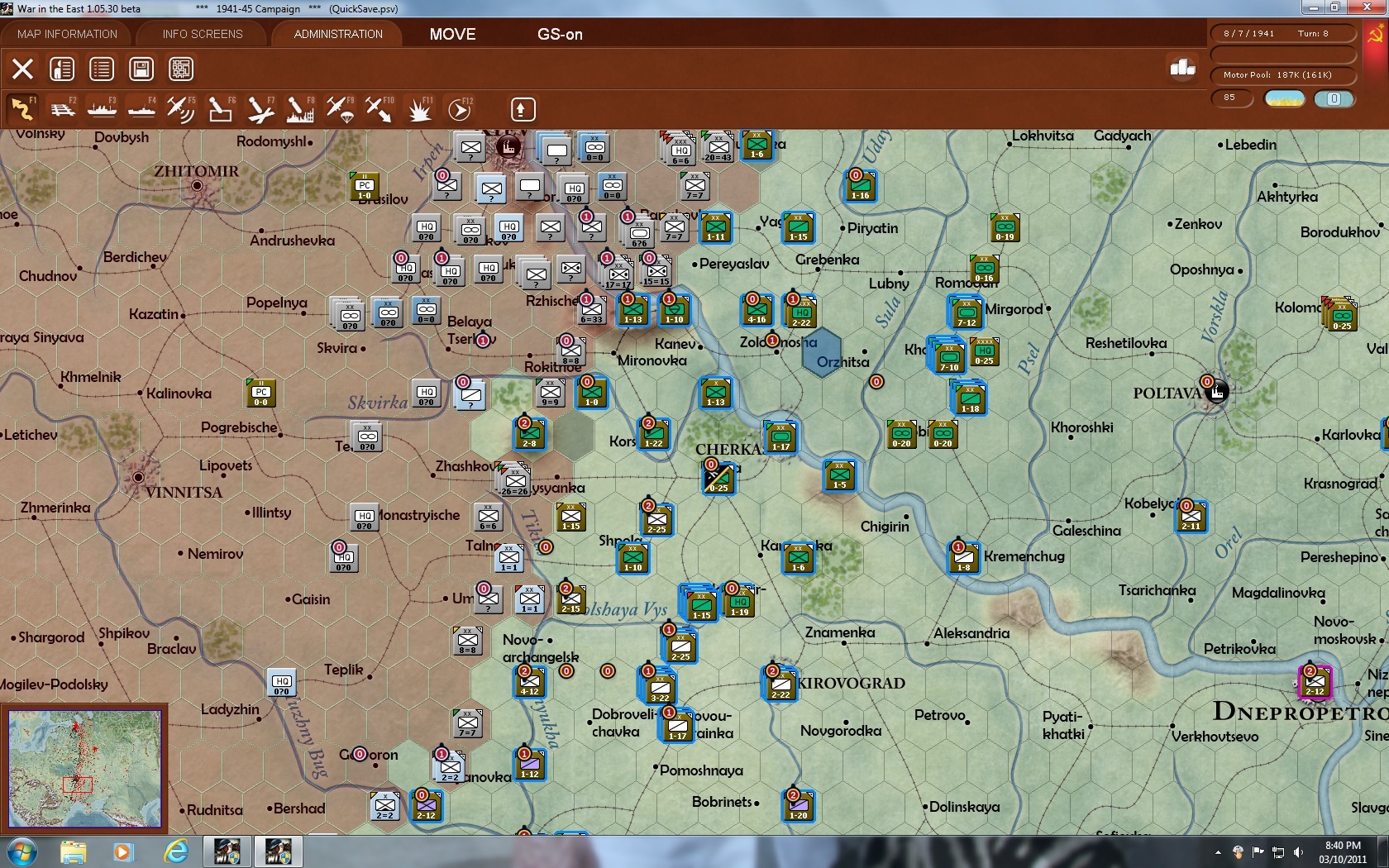Click the white bar-chart blocks icon

click(x=1183, y=67)
